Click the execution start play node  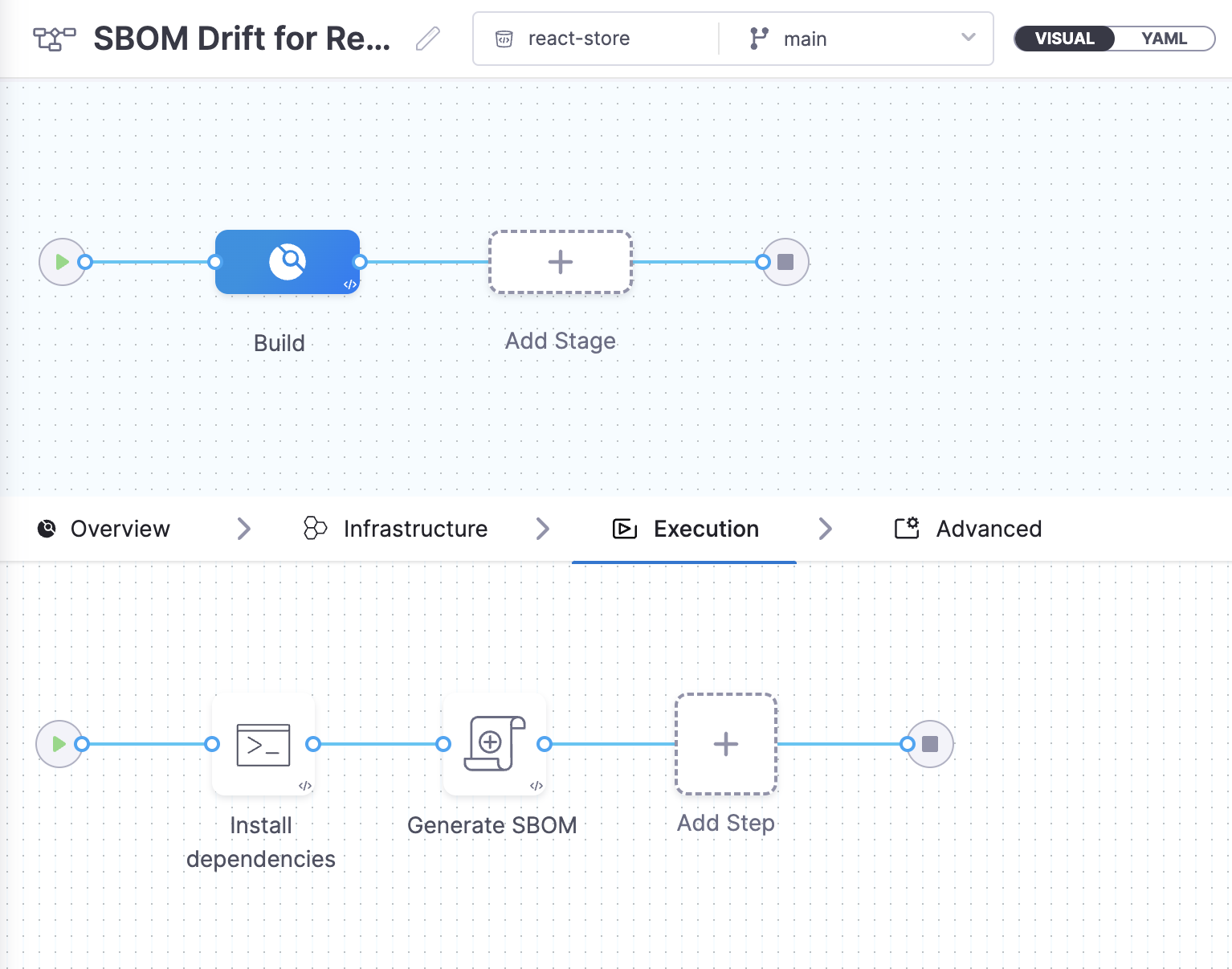point(59,744)
